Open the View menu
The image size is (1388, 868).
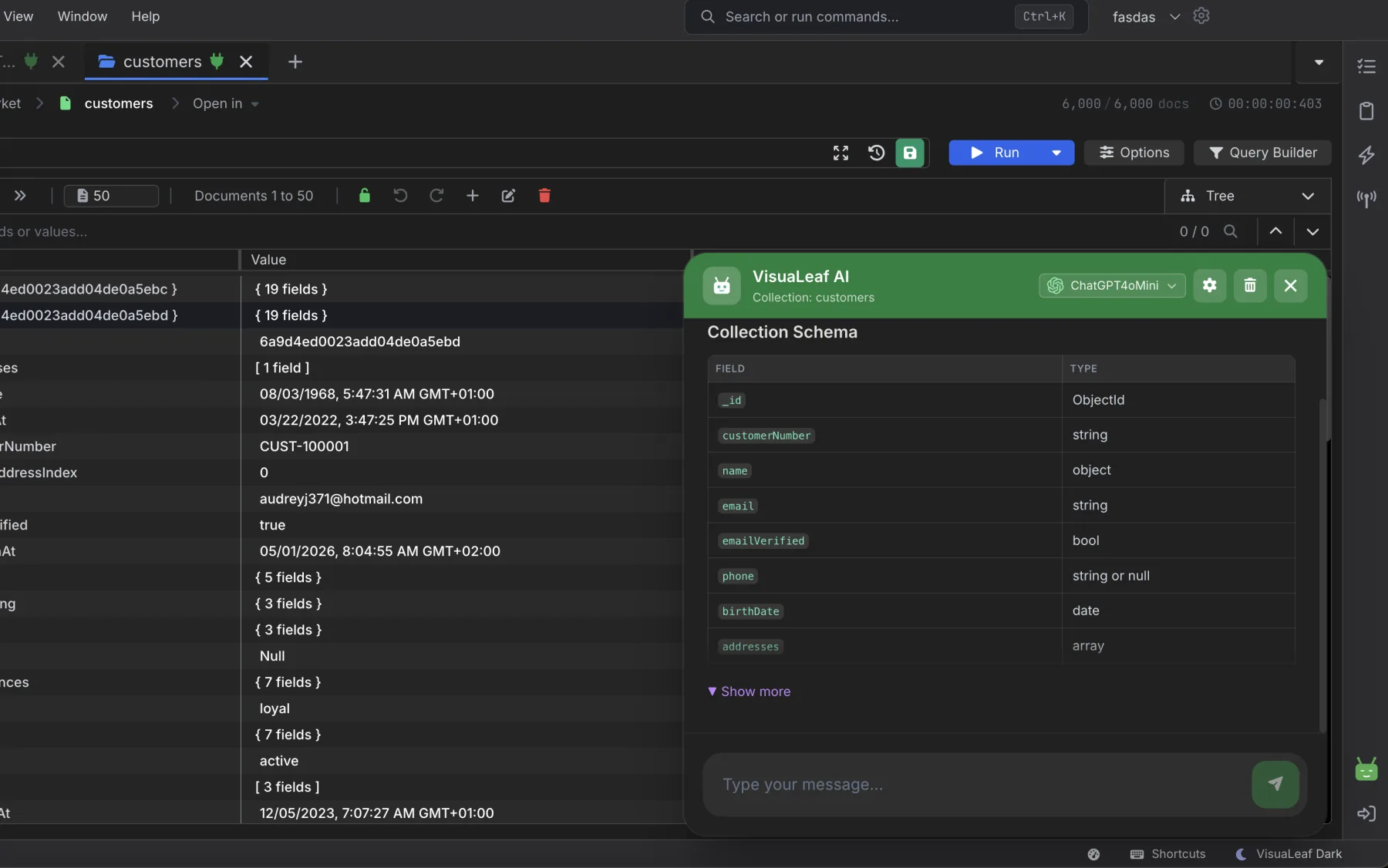tap(19, 16)
